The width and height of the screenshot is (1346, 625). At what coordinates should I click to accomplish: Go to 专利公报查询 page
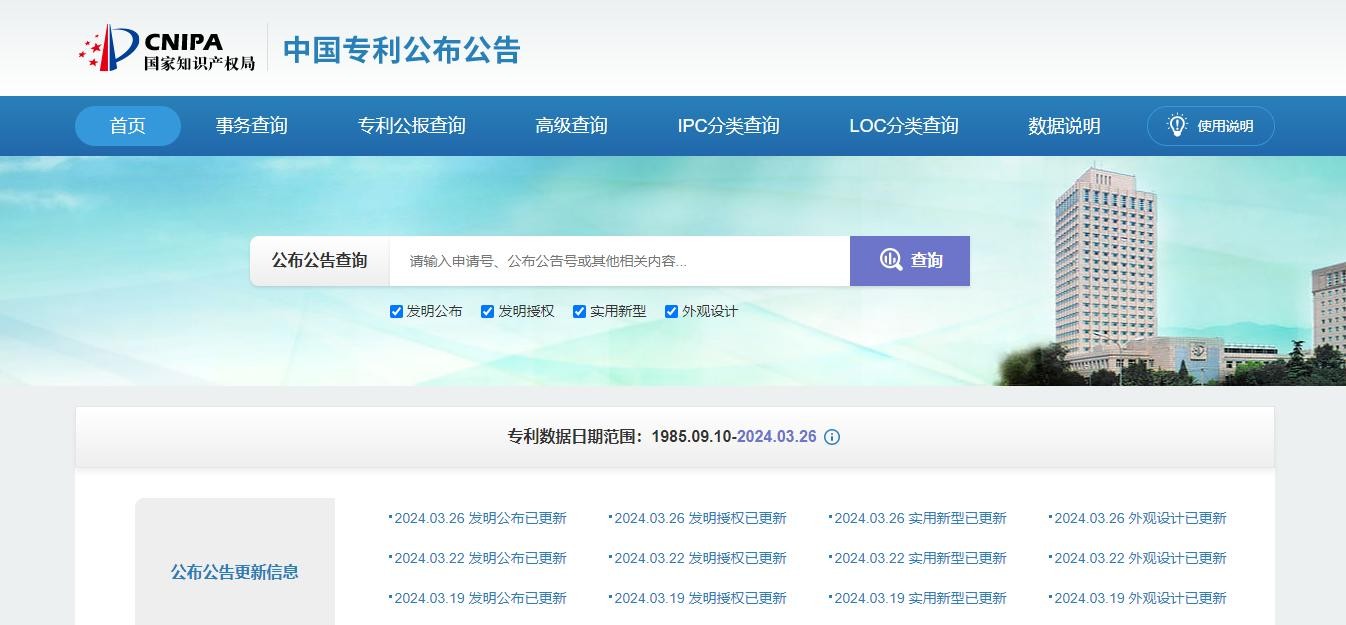411,126
